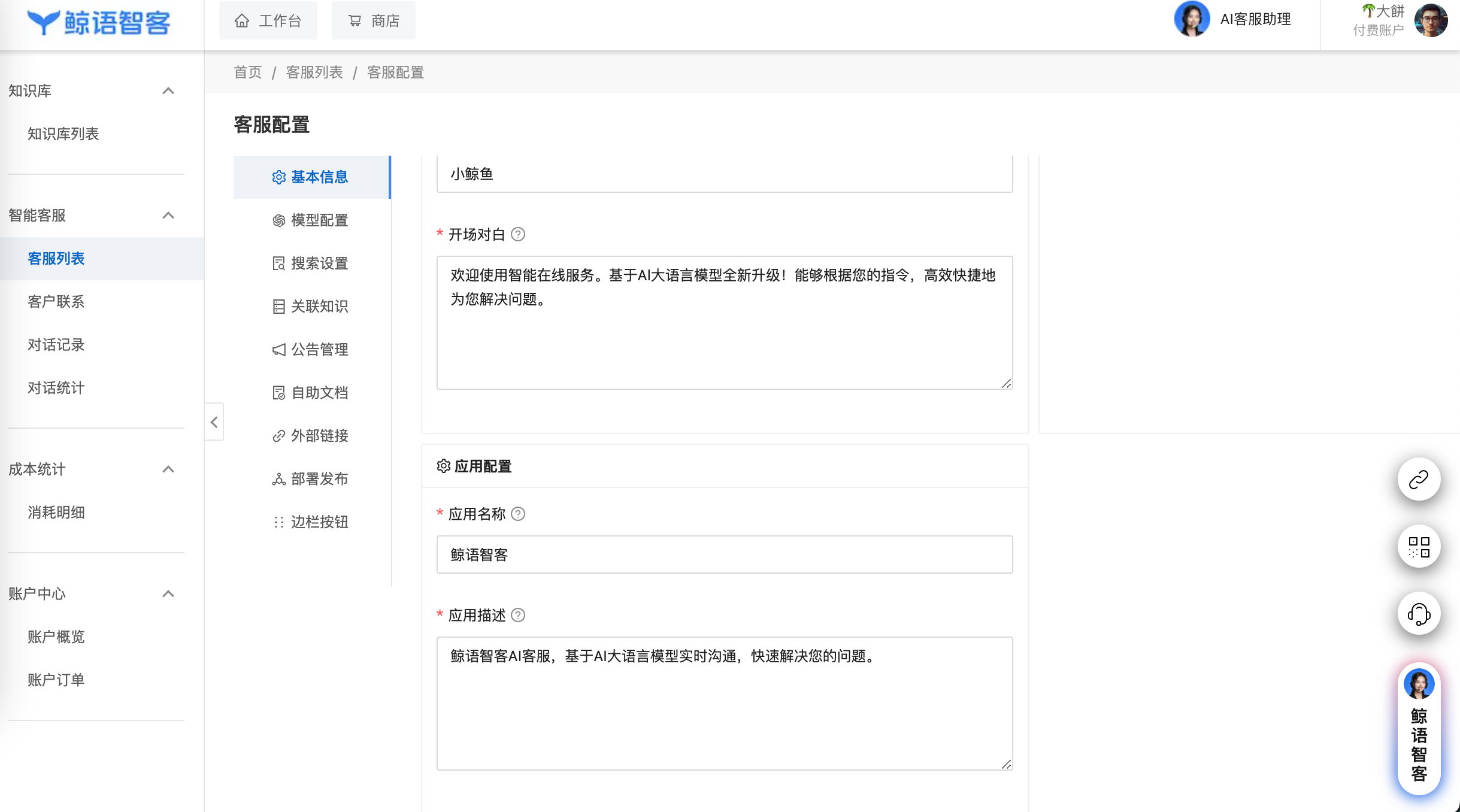The image size is (1460, 812).
Task: Select 搜索设置 configuration tab
Action: click(311, 263)
